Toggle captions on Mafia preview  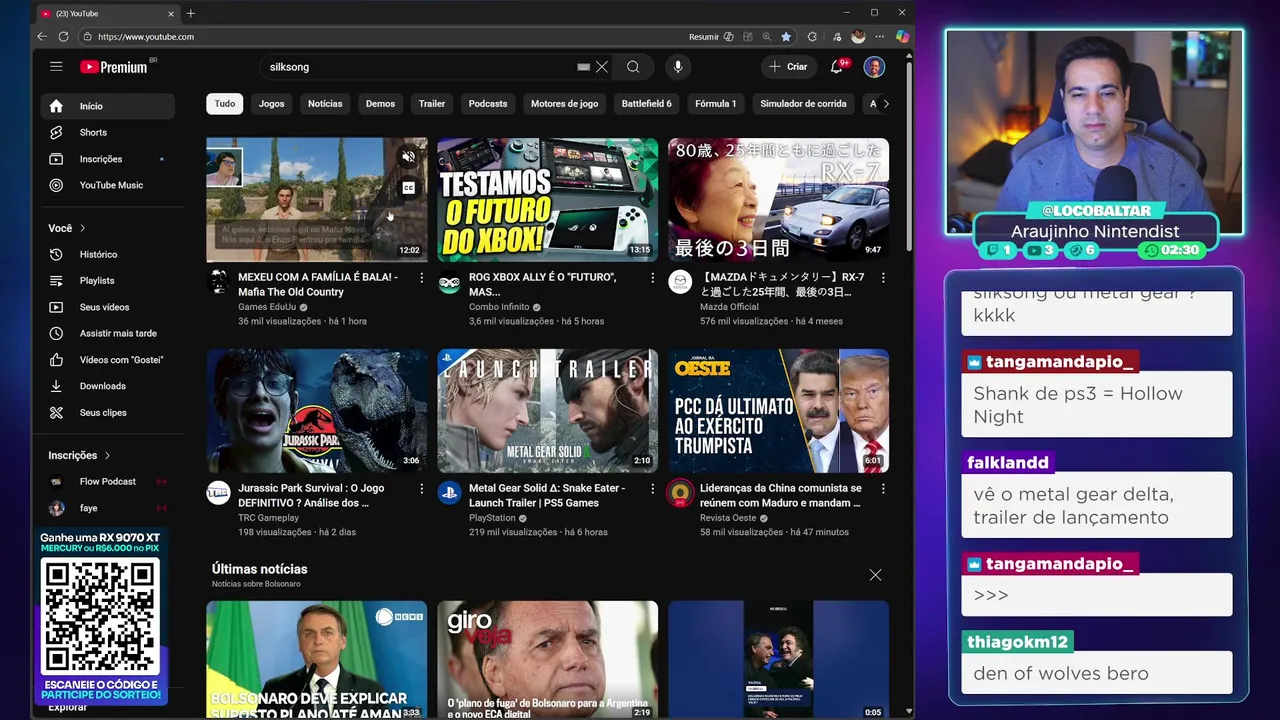pos(408,188)
